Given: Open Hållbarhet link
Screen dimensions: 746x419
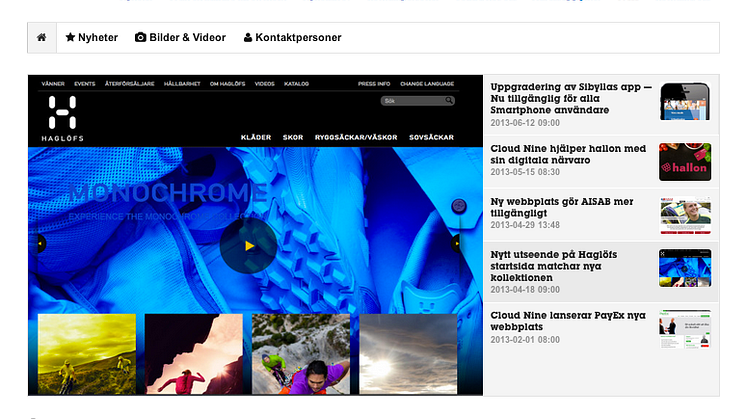Looking at the screenshot, I should click(182, 84).
